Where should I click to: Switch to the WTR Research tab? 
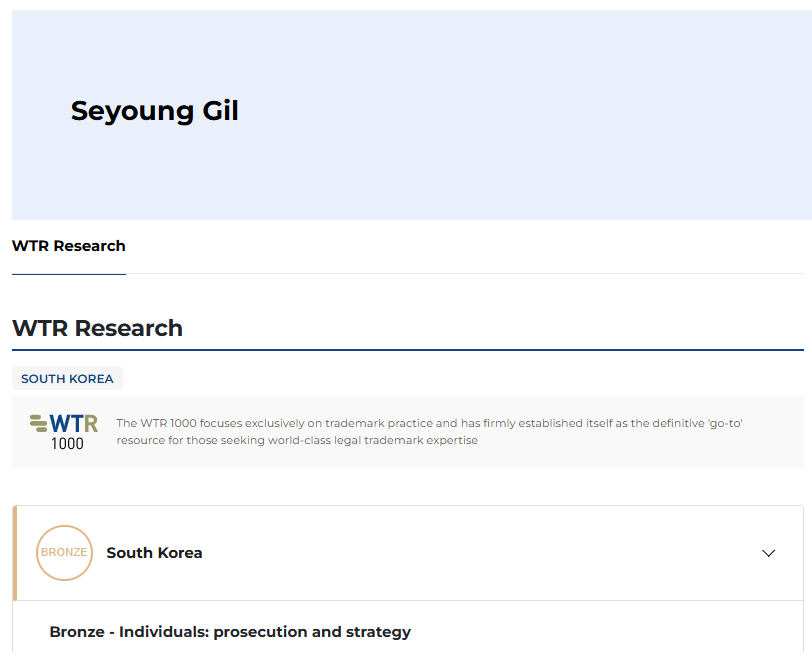click(x=69, y=246)
